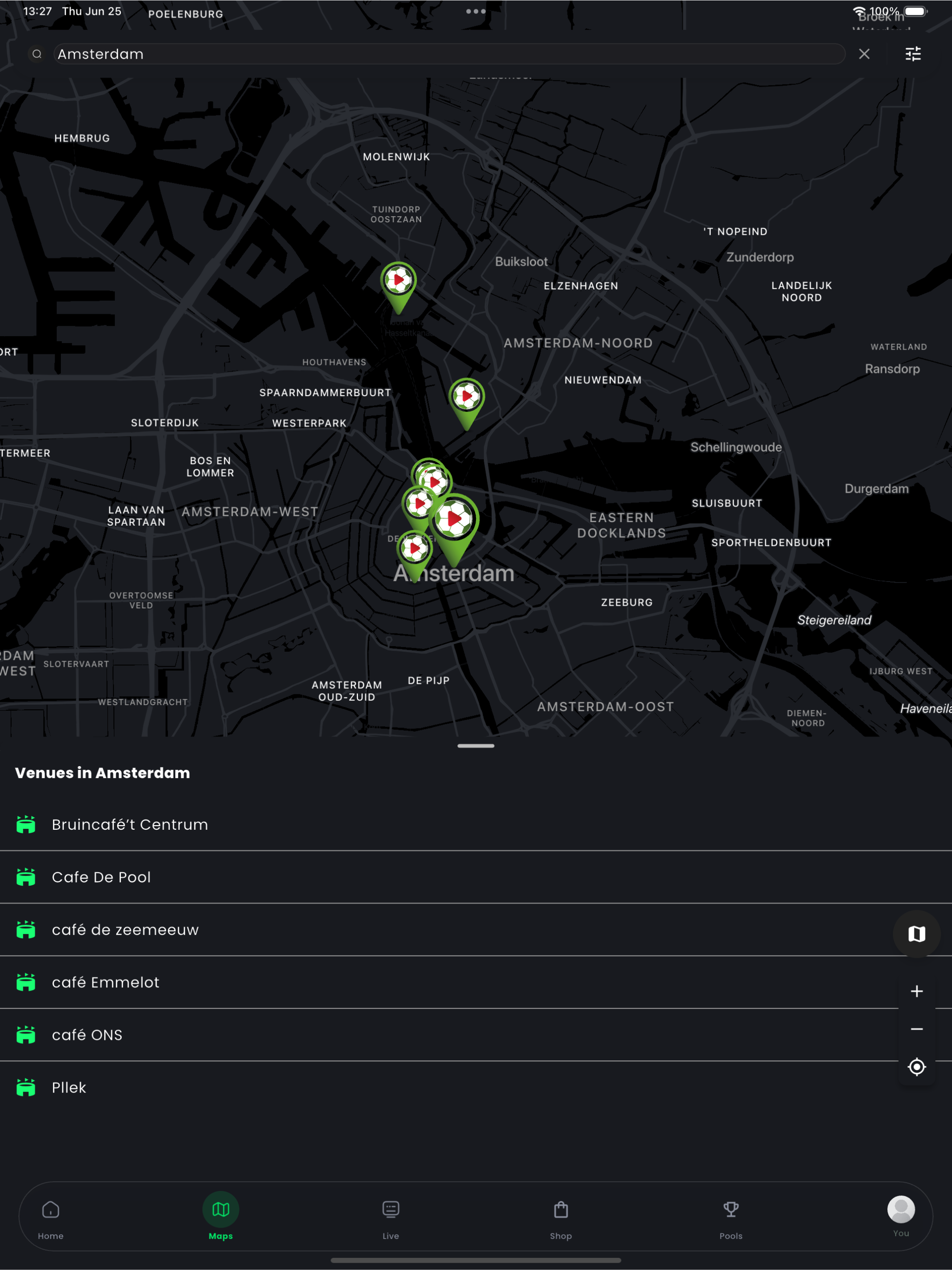Viewport: 952px width, 1270px height.
Task: Click the HEMBRUG map label
Action: pyautogui.click(x=82, y=139)
